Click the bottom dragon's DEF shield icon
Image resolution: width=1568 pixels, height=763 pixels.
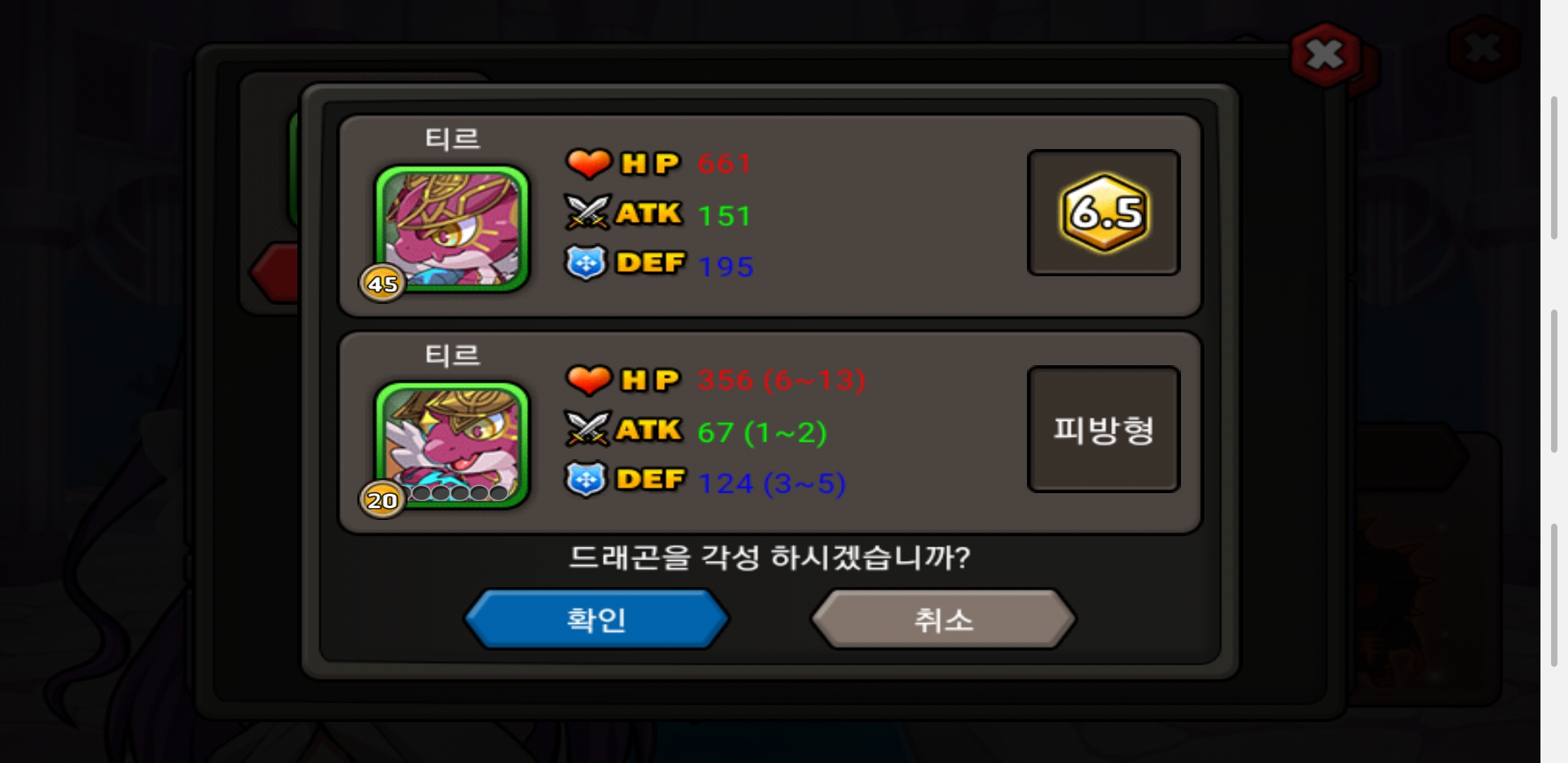coord(586,480)
